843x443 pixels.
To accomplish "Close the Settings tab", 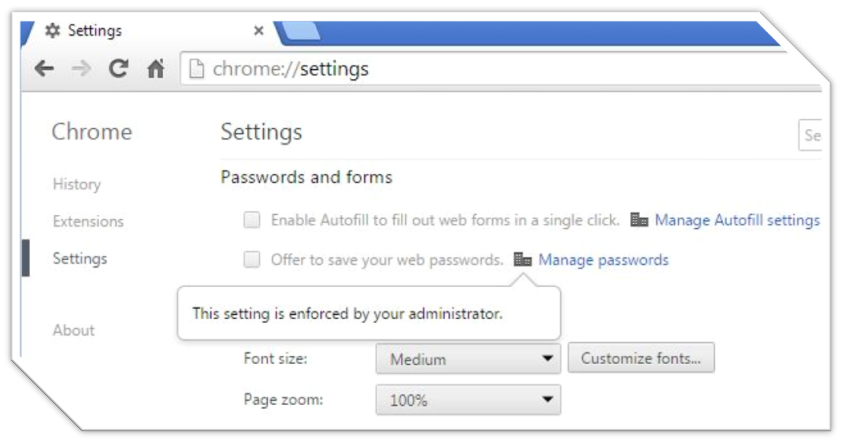I will tap(259, 31).
